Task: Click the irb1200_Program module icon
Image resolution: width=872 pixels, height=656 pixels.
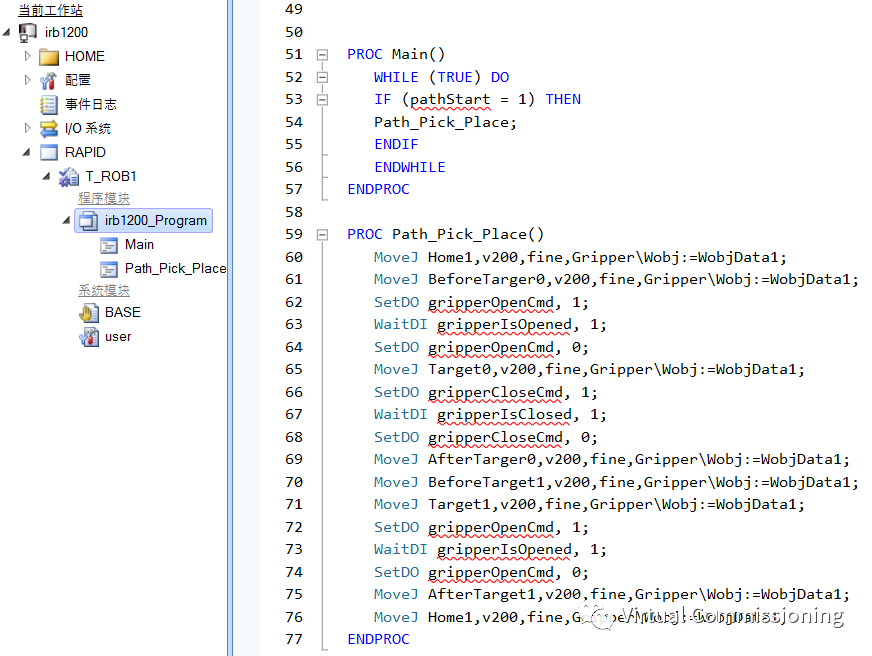Action: point(88,221)
